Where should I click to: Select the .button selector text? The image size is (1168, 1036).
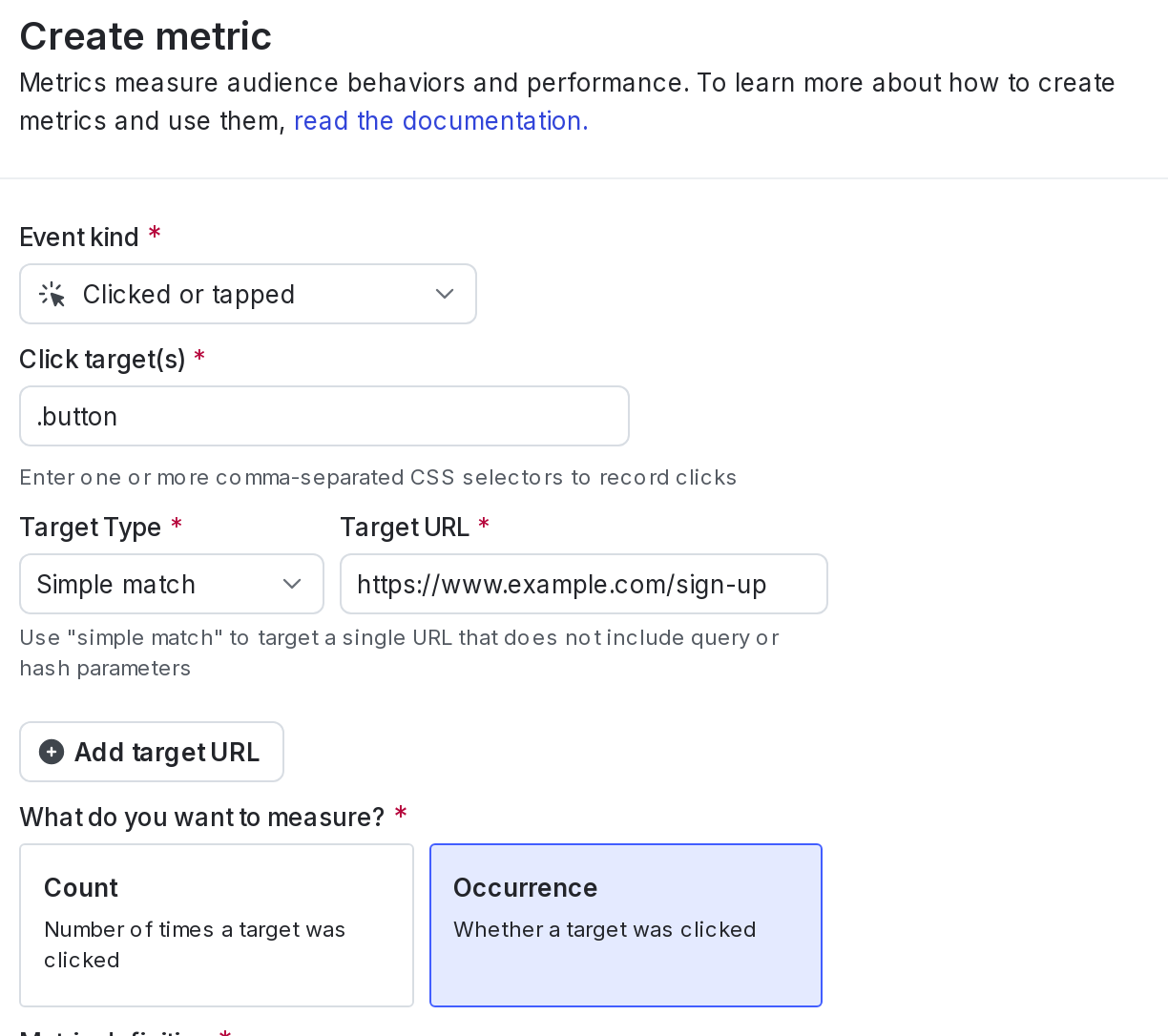pyautogui.click(x=76, y=415)
